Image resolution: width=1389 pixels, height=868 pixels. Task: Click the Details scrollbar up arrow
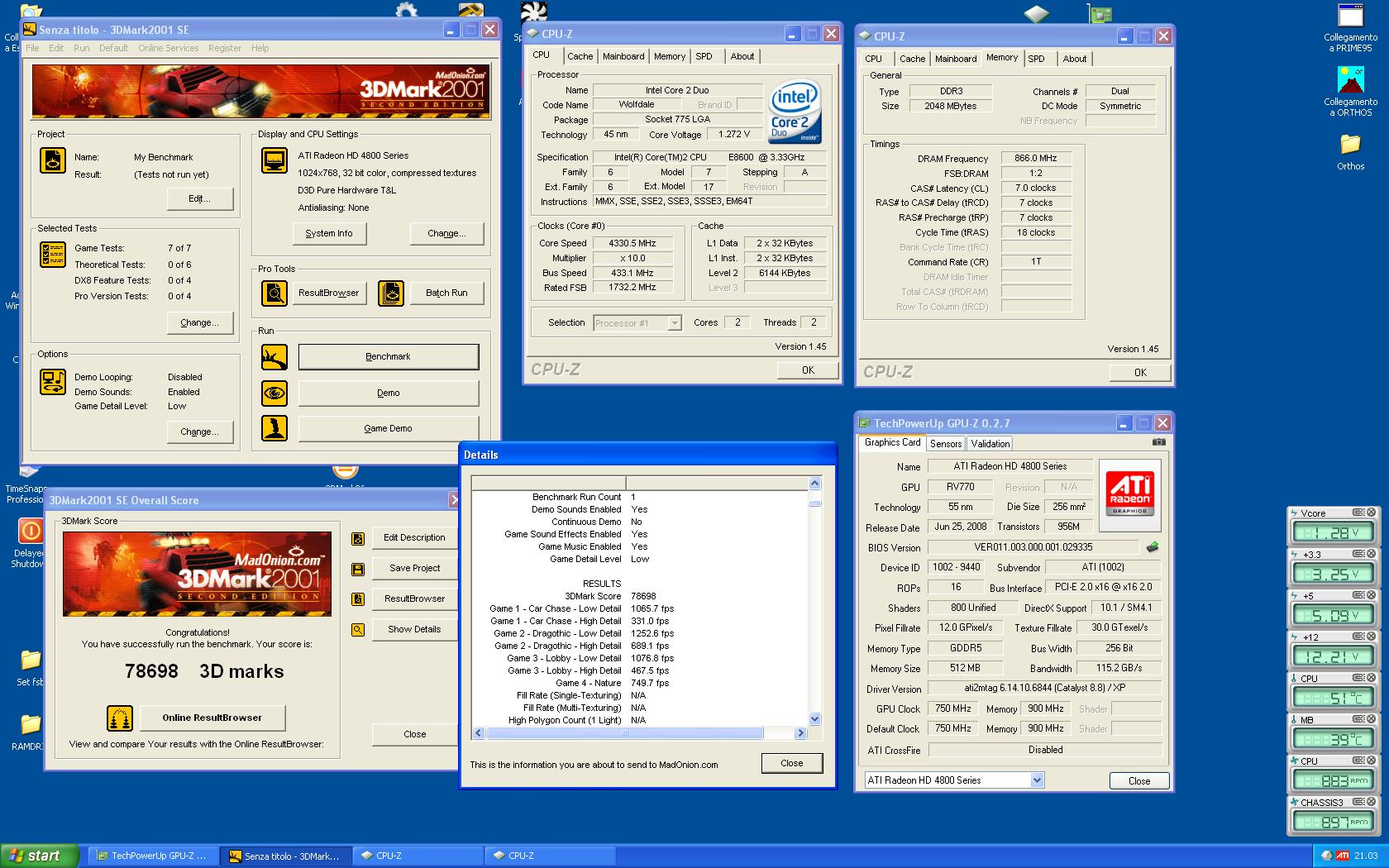(x=814, y=484)
